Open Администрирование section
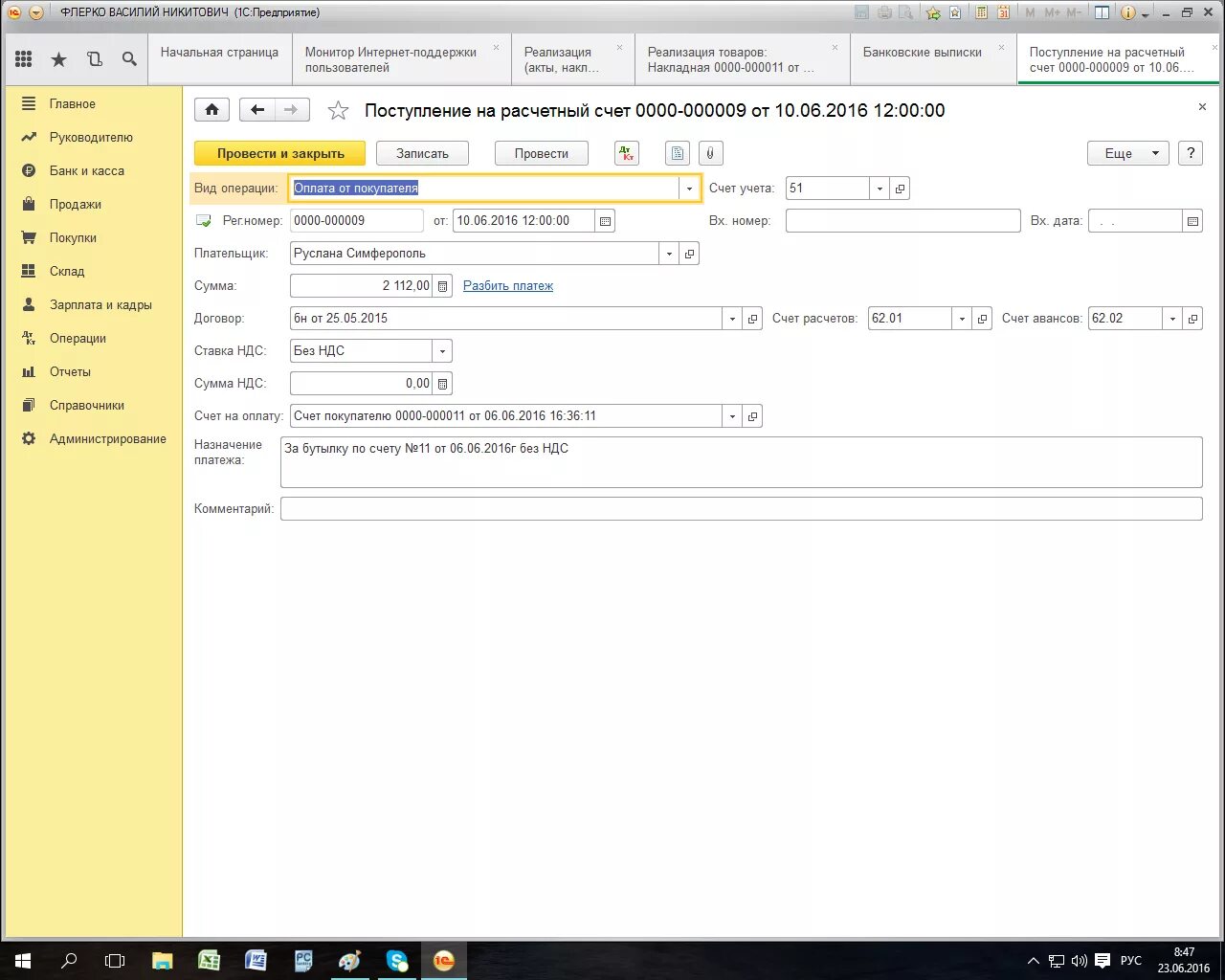1225x980 pixels. click(108, 438)
